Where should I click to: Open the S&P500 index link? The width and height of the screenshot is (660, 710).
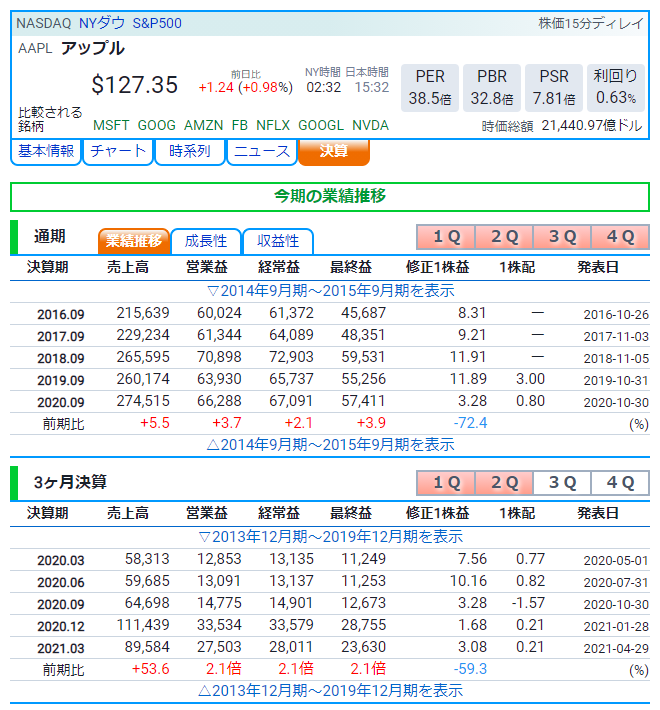157,23
